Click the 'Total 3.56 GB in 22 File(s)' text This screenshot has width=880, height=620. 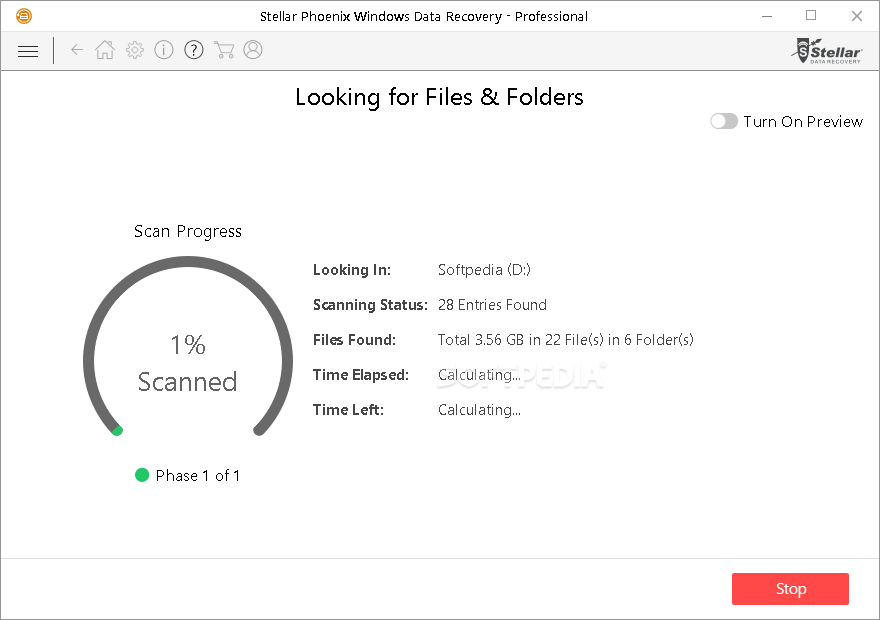click(521, 340)
